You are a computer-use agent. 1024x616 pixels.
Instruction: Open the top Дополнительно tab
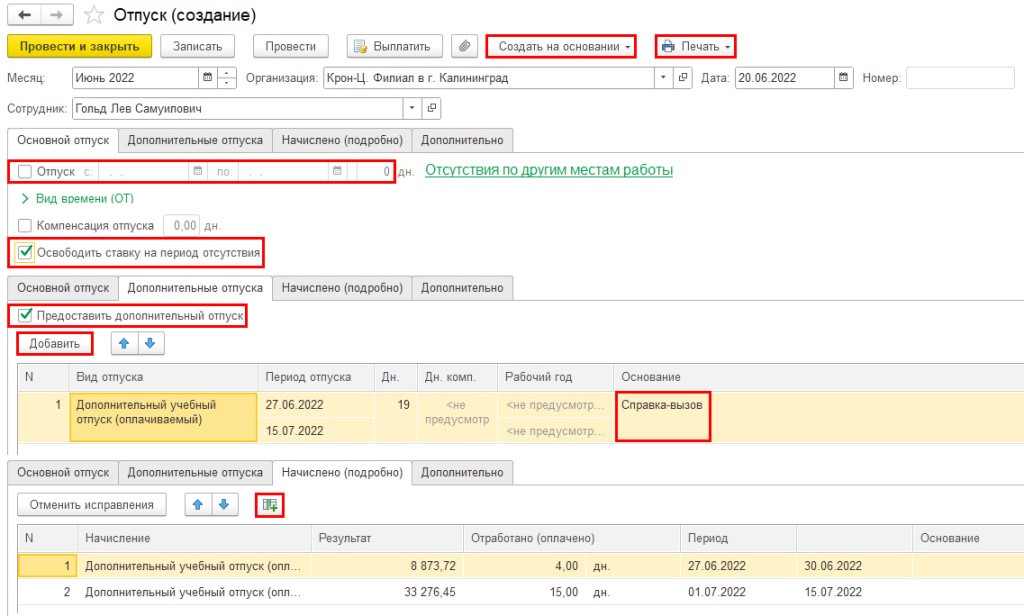click(462, 140)
